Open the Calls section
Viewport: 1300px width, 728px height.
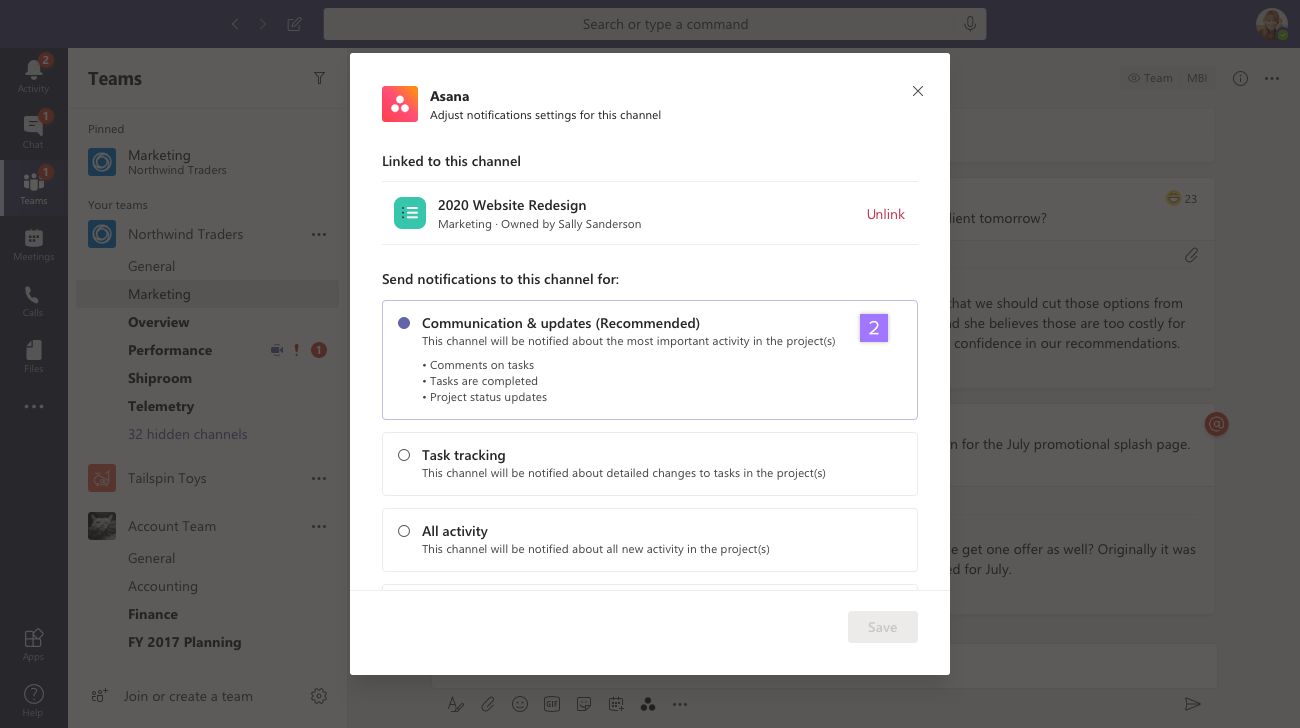34,299
